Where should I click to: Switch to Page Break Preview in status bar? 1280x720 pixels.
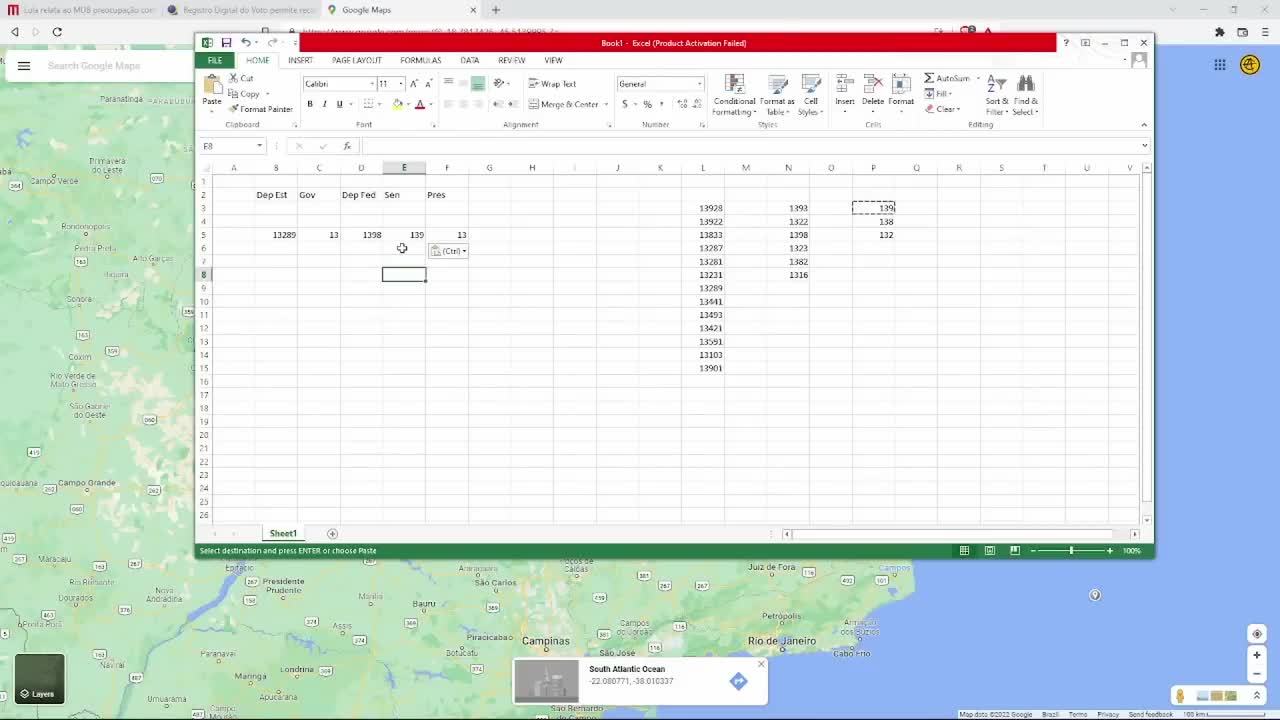click(x=1014, y=551)
